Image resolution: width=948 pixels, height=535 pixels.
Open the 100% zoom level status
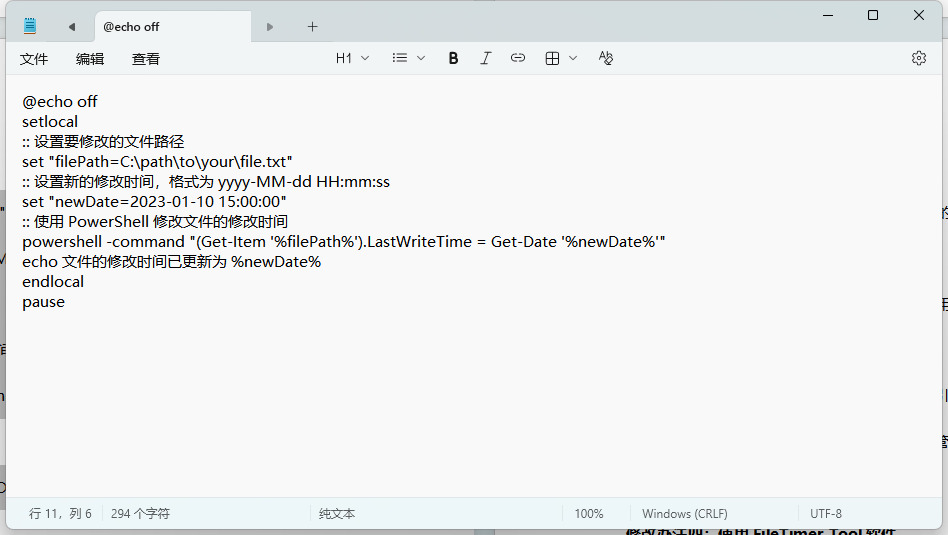[x=589, y=513]
